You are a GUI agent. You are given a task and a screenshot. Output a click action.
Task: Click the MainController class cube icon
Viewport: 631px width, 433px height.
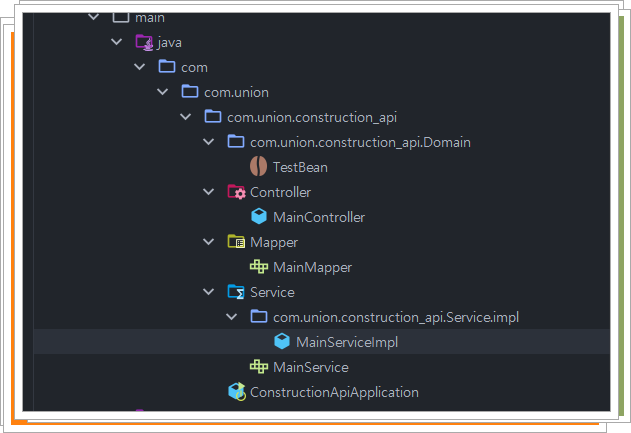point(259,216)
